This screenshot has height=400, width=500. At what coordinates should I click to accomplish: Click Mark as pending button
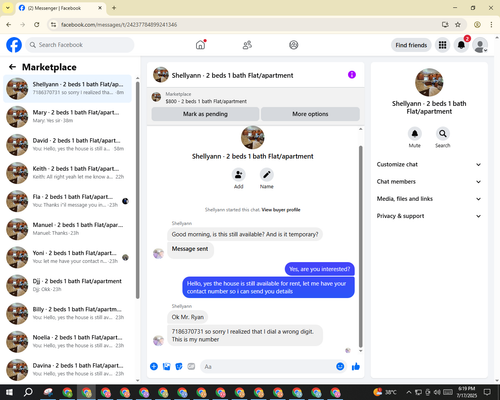[x=205, y=114]
